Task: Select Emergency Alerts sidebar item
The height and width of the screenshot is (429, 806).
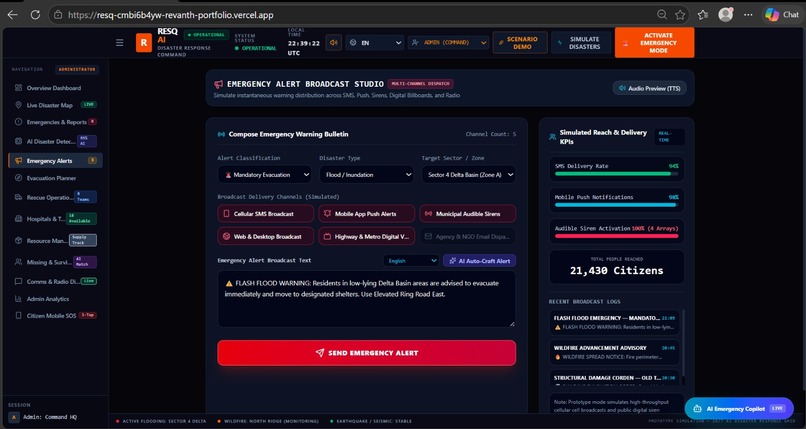Action: (56, 161)
